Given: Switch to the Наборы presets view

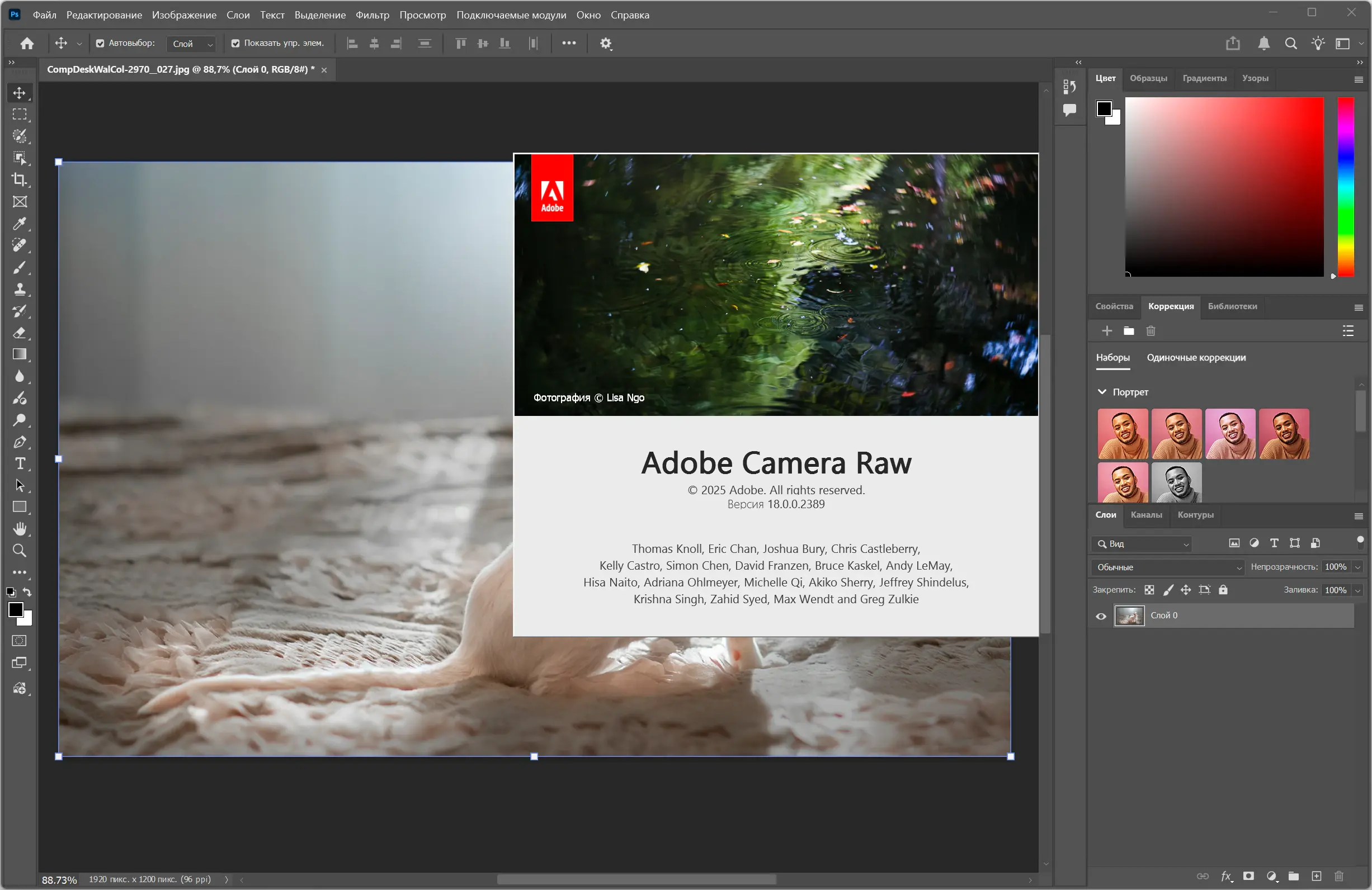Looking at the screenshot, I should (x=1112, y=358).
